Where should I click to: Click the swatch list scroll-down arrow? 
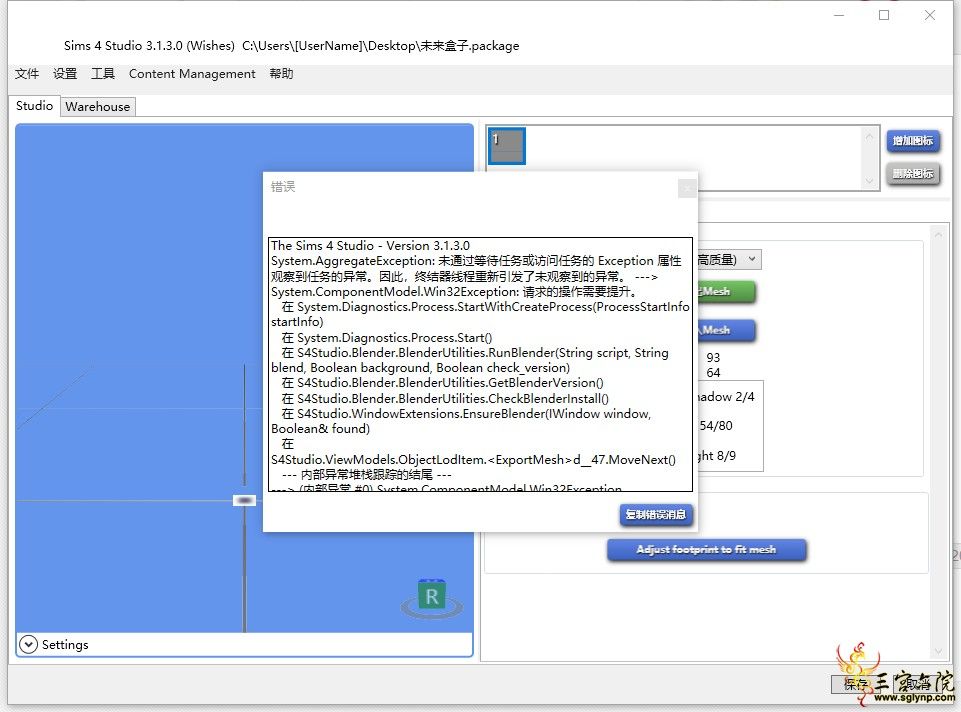pos(869,181)
